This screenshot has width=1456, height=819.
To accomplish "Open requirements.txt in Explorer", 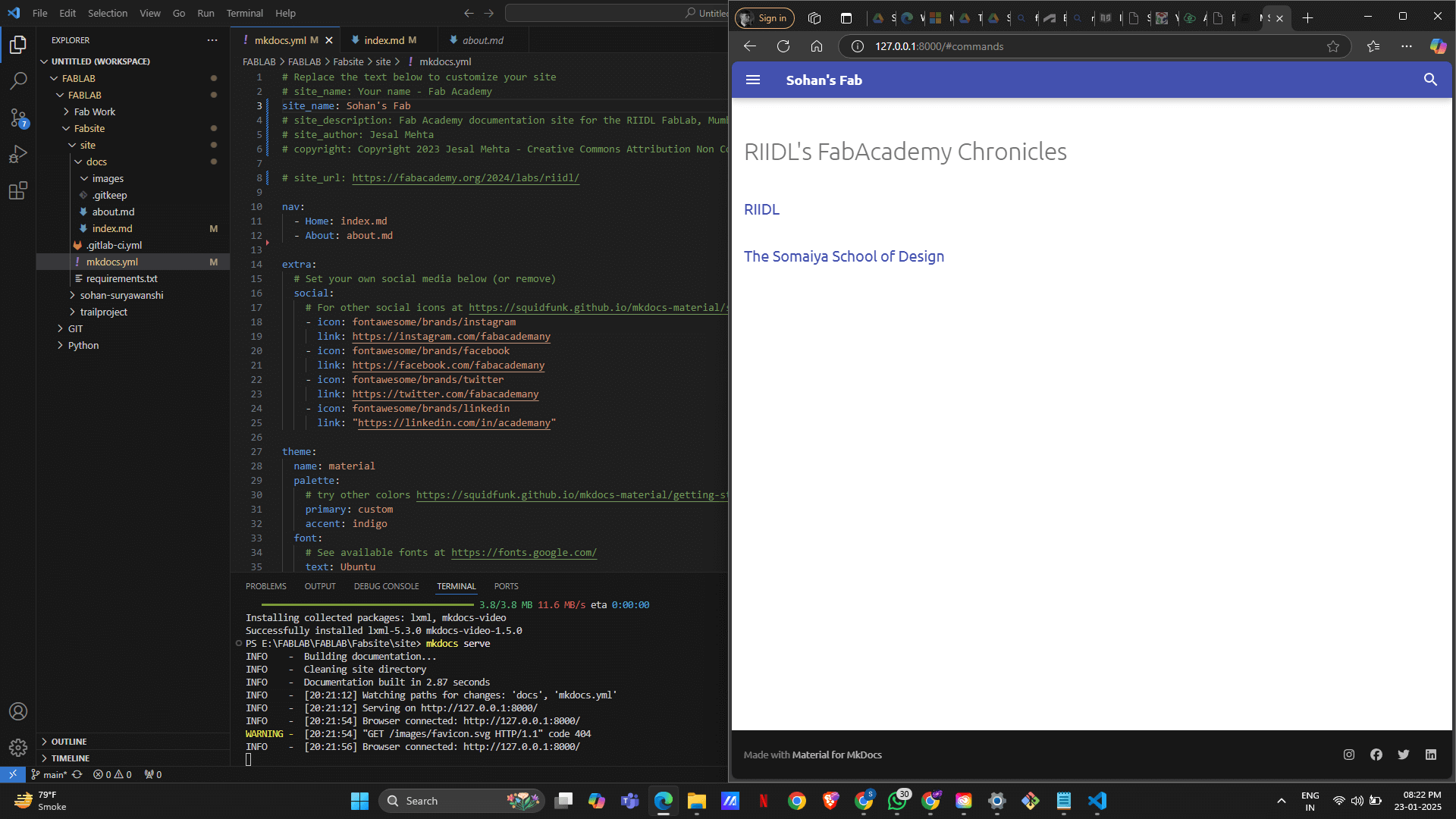I will coord(121,278).
